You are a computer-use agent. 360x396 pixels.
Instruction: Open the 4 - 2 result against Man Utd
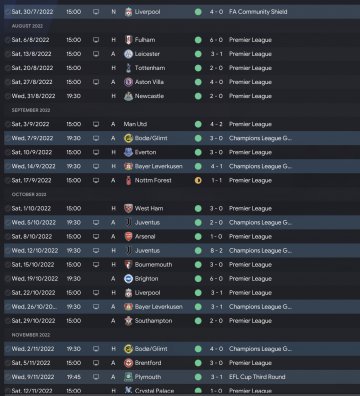coord(216,124)
